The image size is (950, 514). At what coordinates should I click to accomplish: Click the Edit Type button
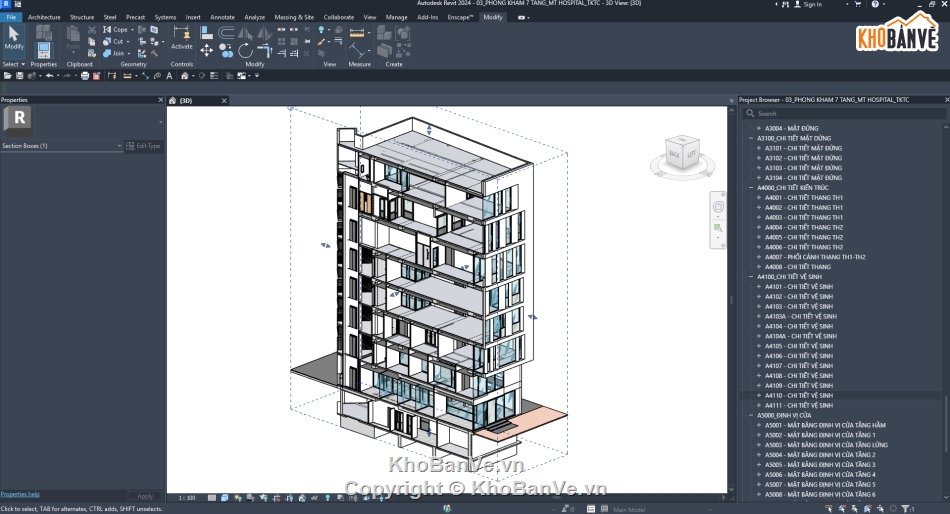pos(144,146)
